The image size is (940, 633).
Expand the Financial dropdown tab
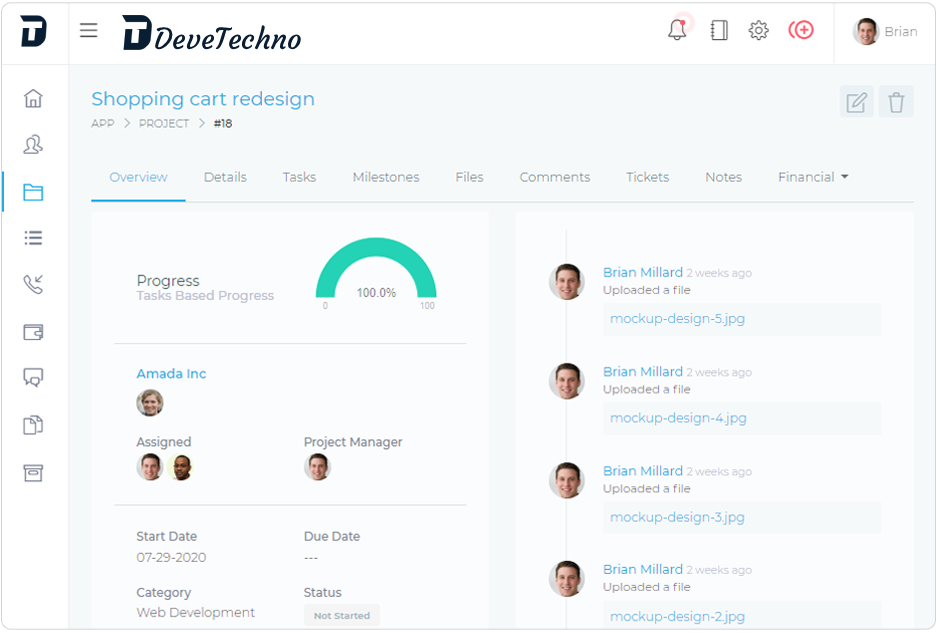813,177
